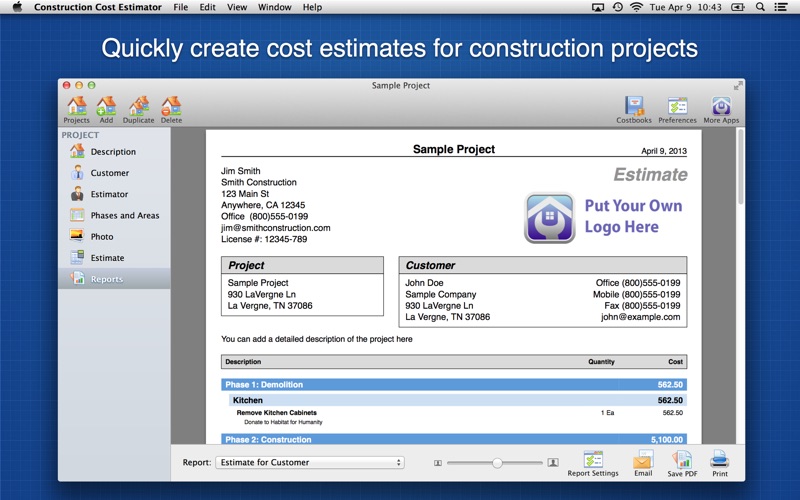The image size is (800, 500).
Task: Click the More Apps icon
Action: [721, 108]
